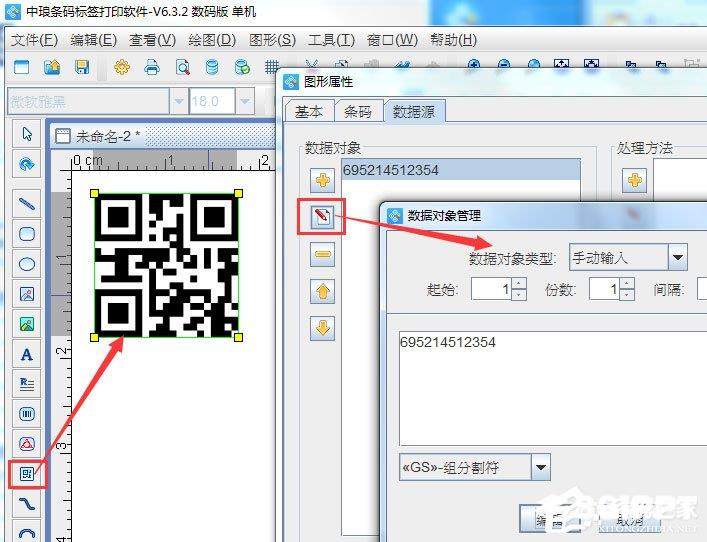Move the data object up
Image resolution: width=707 pixels, height=542 pixels.
[x=322, y=291]
